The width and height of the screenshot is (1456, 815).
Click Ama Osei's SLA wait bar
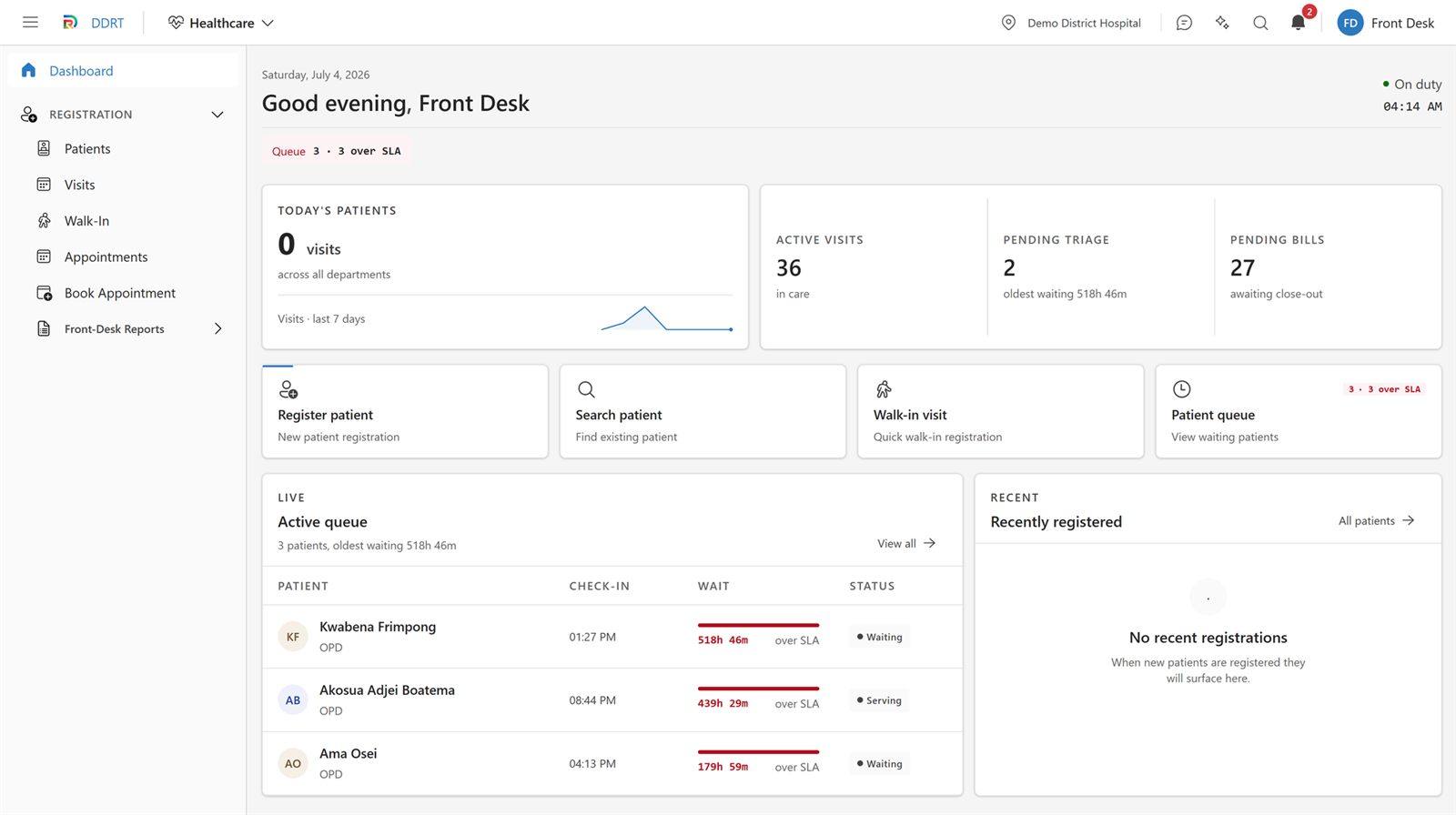pyautogui.click(x=758, y=751)
